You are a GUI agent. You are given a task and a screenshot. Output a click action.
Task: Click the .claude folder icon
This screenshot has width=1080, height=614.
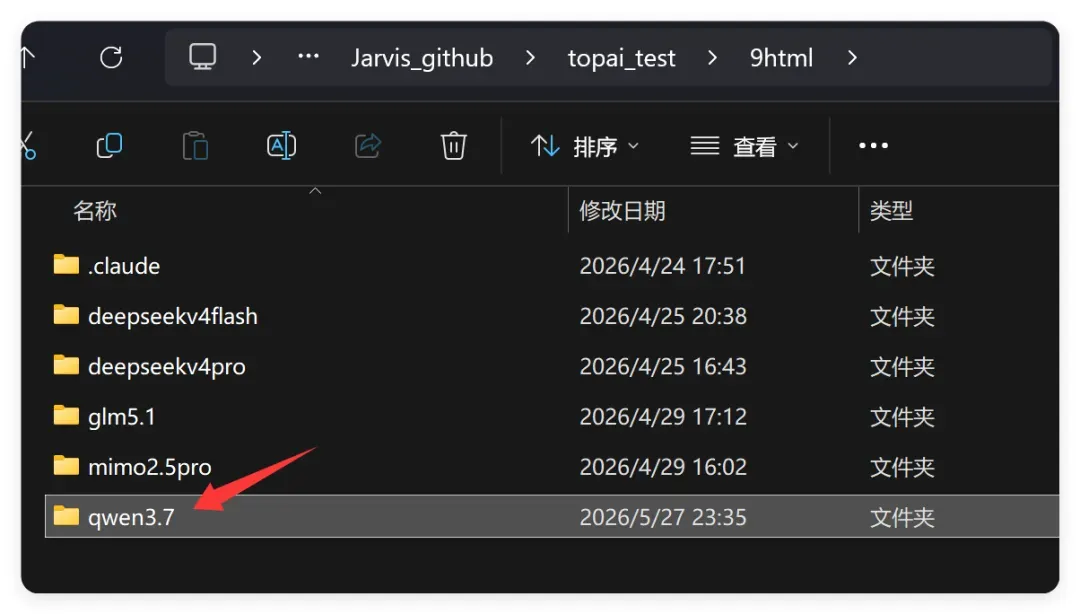click(66, 264)
